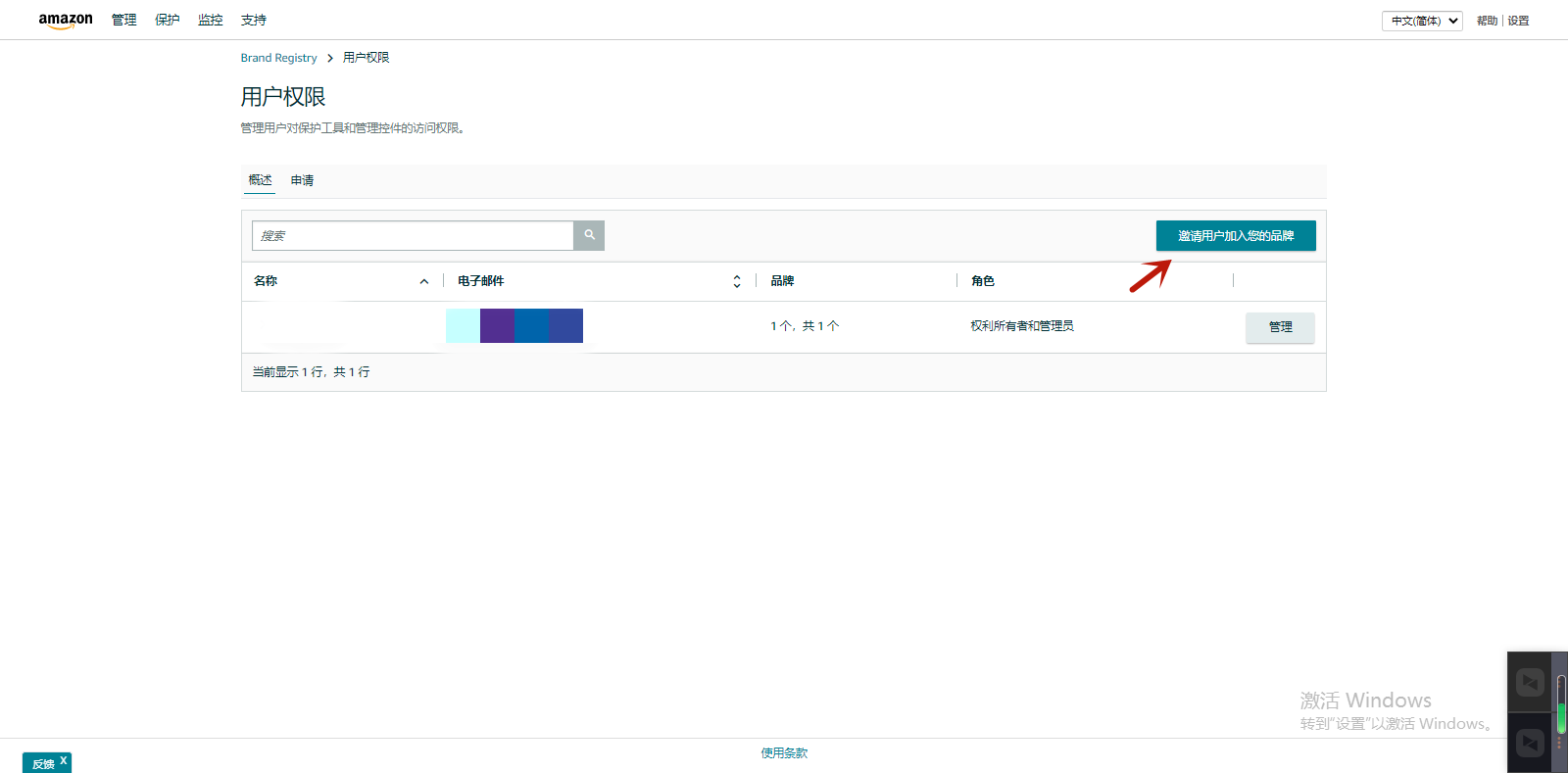Open the Amazon logo home link
This screenshot has width=1568, height=773.
click(x=66, y=21)
